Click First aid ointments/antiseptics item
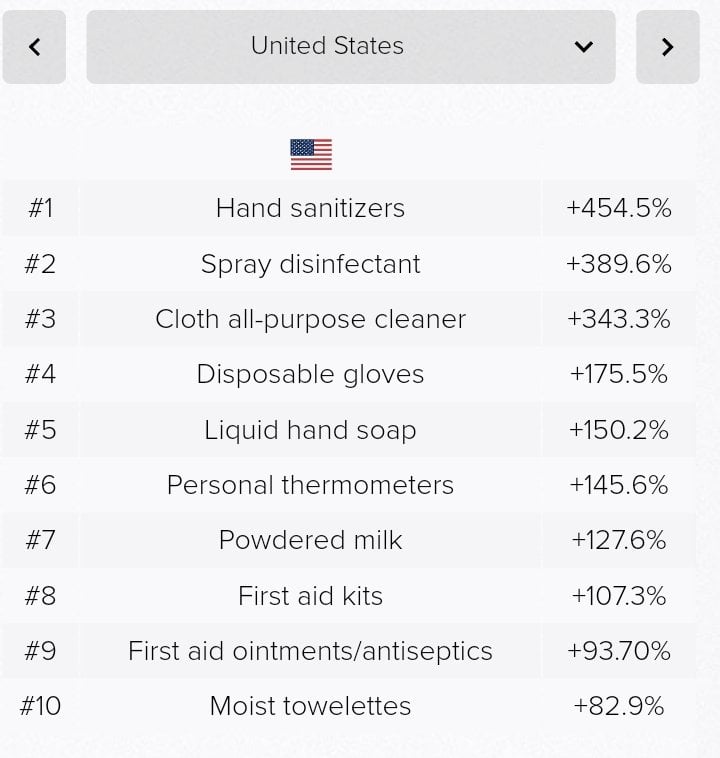 [310, 651]
